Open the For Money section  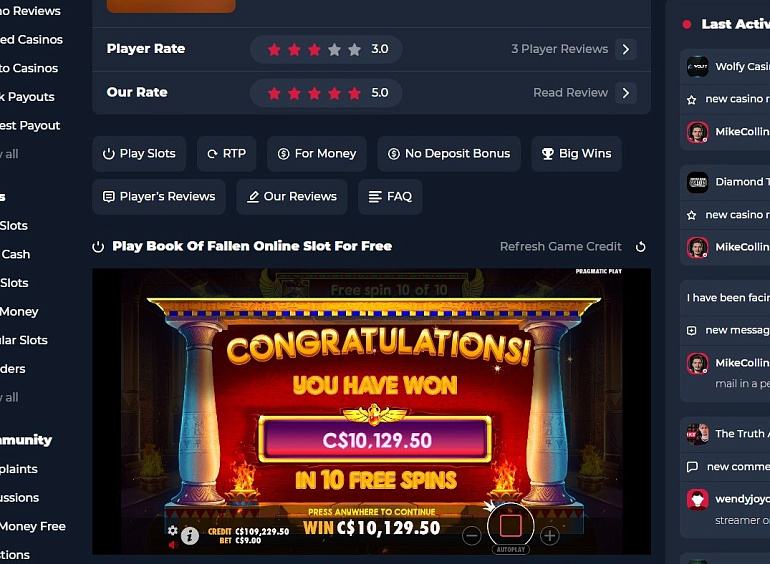tap(317, 154)
